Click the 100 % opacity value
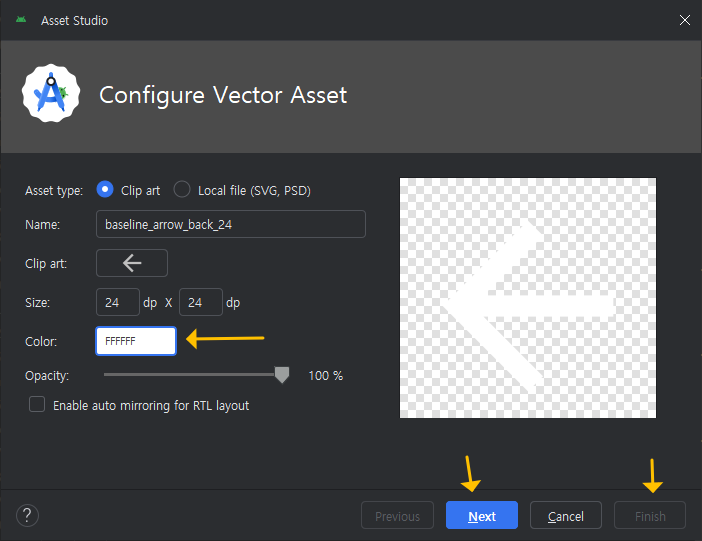Screen dimensions: 702x541 (x=325, y=376)
